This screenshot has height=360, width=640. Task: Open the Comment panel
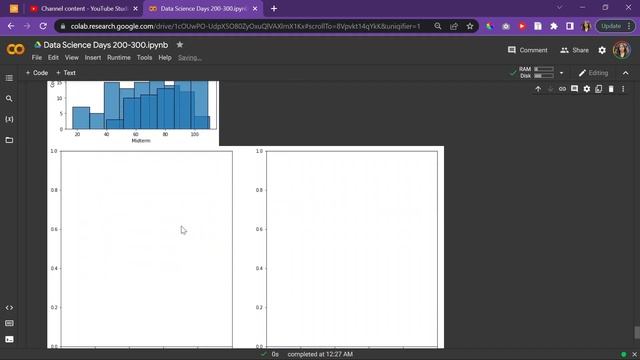tap(527, 50)
